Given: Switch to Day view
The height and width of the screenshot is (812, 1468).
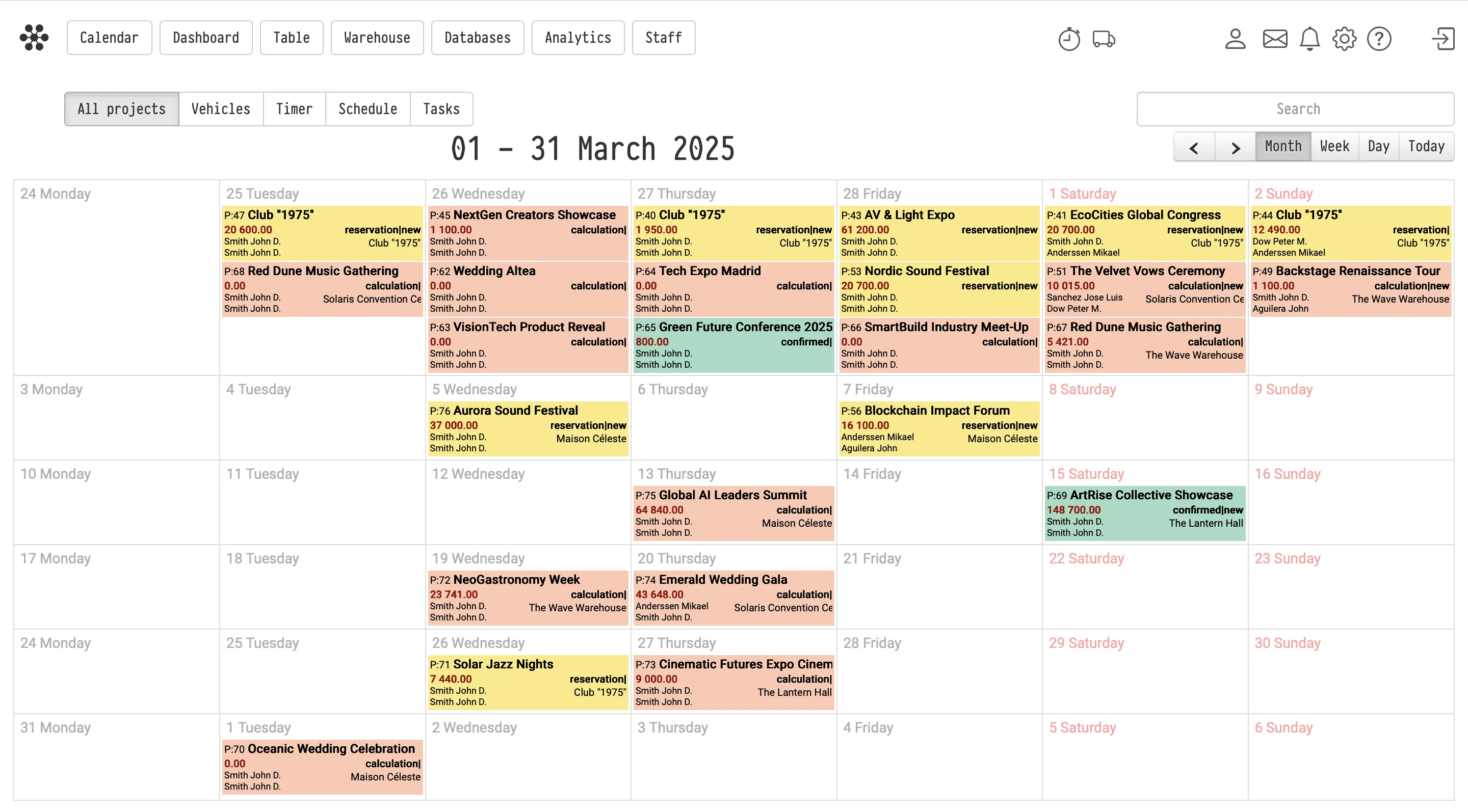Looking at the screenshot, I should point(1378,146).
